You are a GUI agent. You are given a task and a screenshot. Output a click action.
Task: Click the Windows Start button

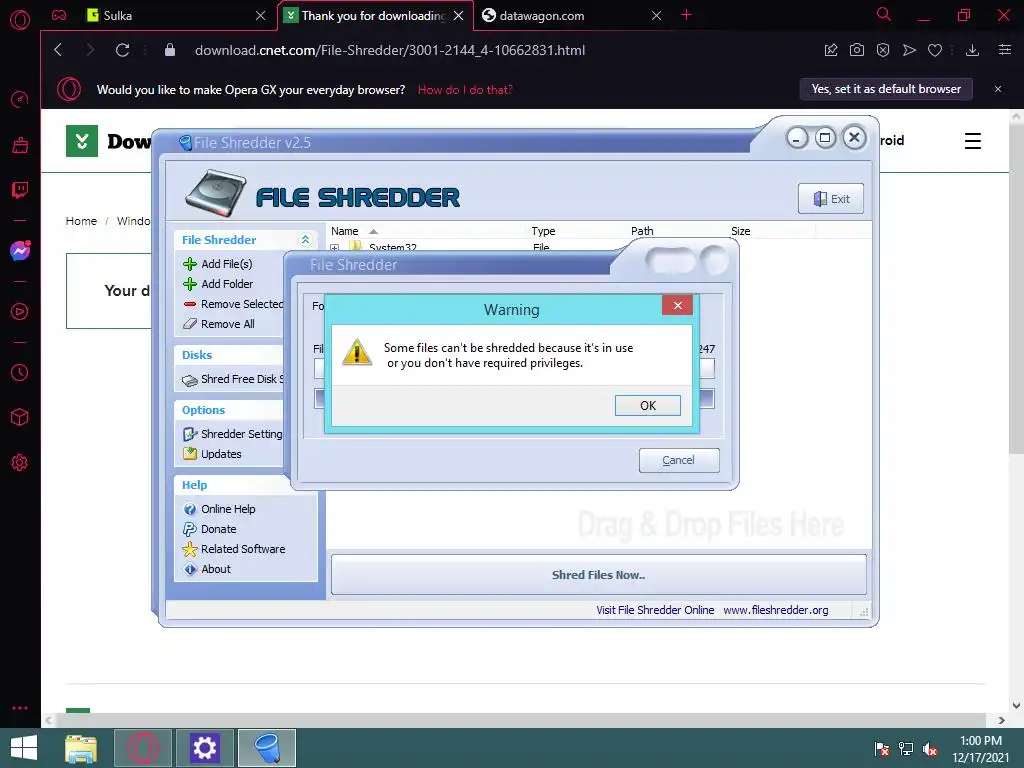coord(24,748)
